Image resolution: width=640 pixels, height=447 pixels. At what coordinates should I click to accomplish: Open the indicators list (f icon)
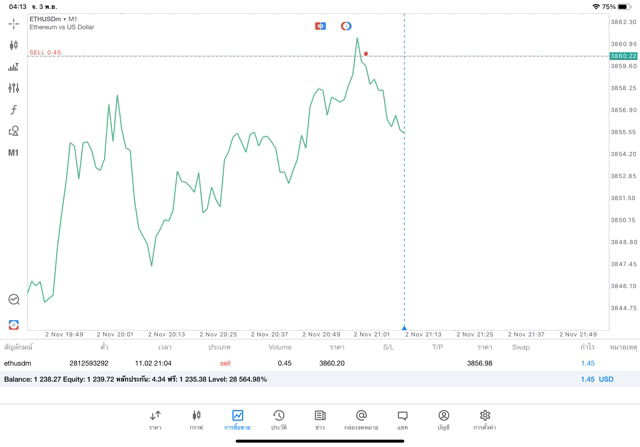tap(14, 110)
